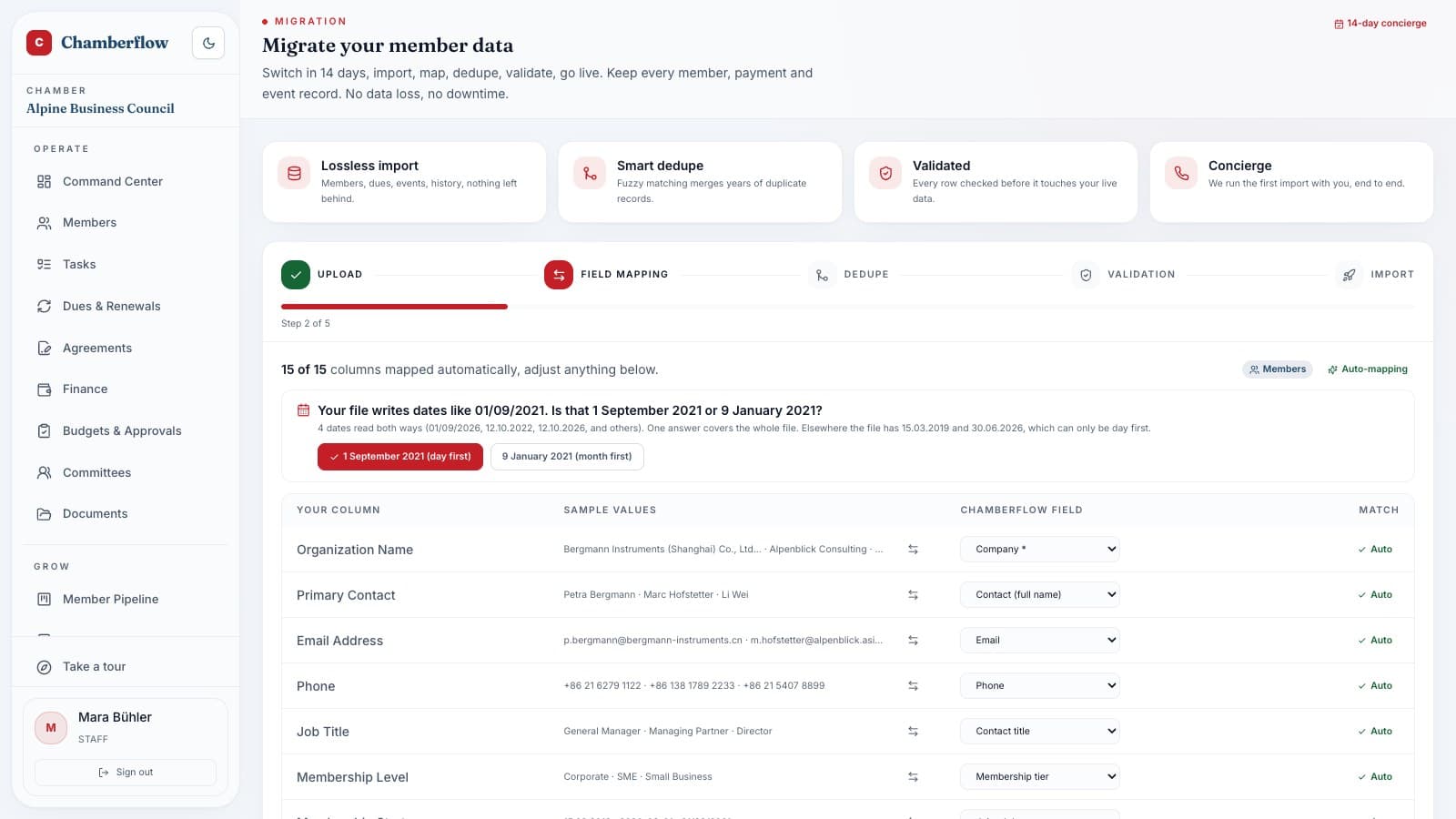This screenshot has width=1456, height=819.
Task: Click the Auto-mapping indicator
Action: click(1368, 369)
